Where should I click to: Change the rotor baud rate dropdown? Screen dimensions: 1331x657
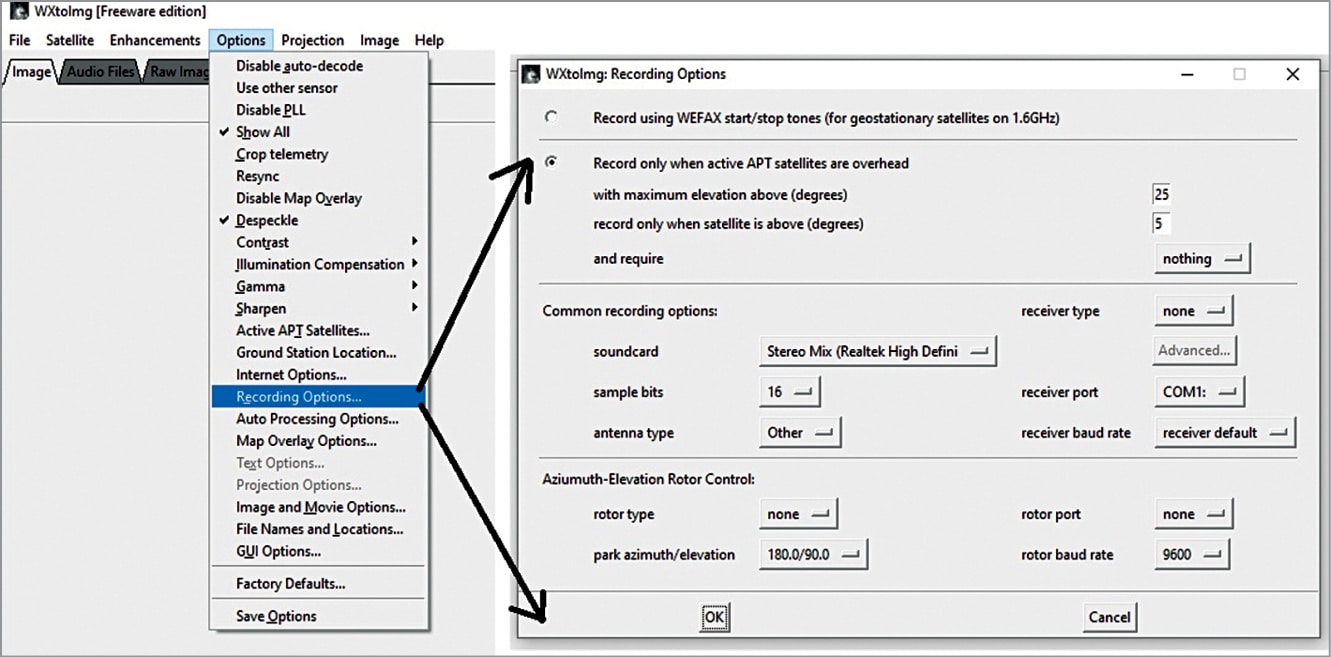pyautogui.click(x=1192, y=554)
